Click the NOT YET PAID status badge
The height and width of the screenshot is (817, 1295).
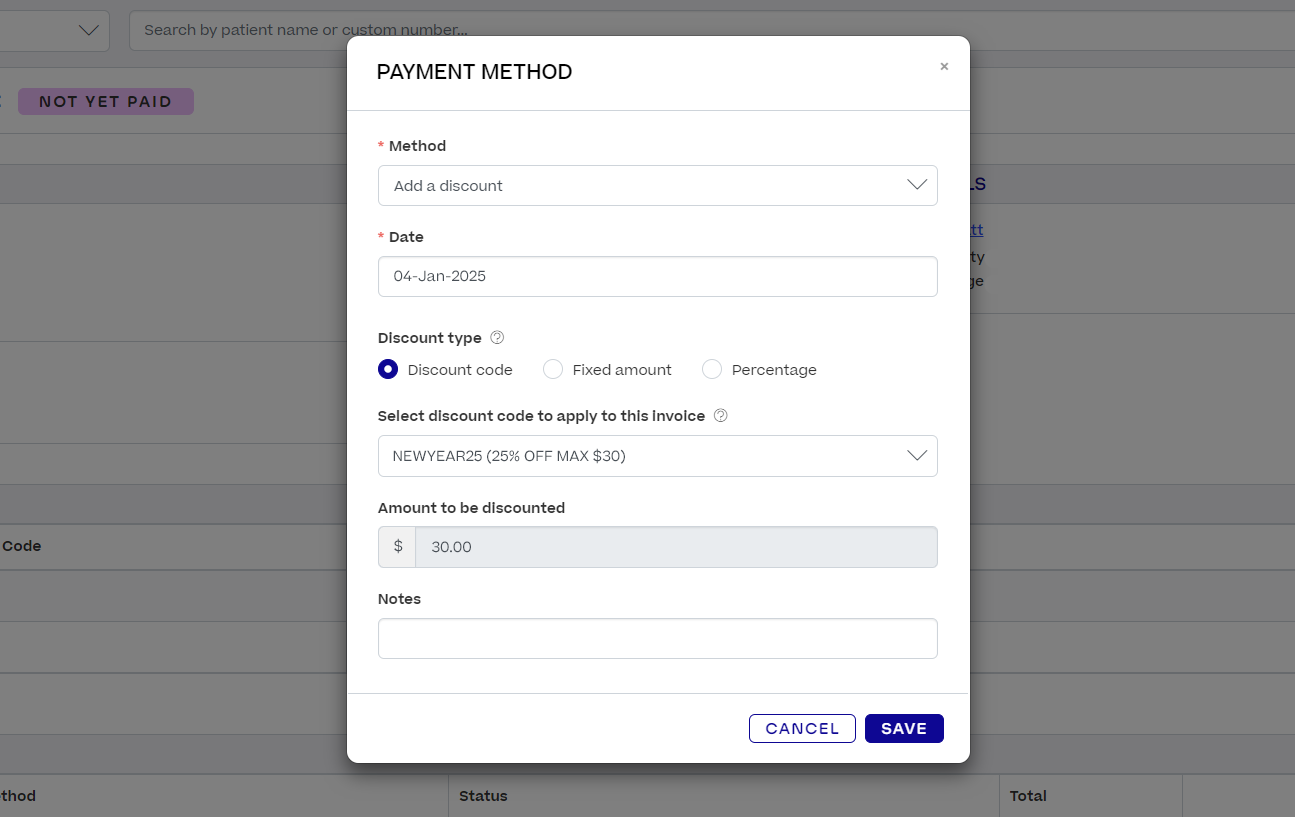coord(105,101)
